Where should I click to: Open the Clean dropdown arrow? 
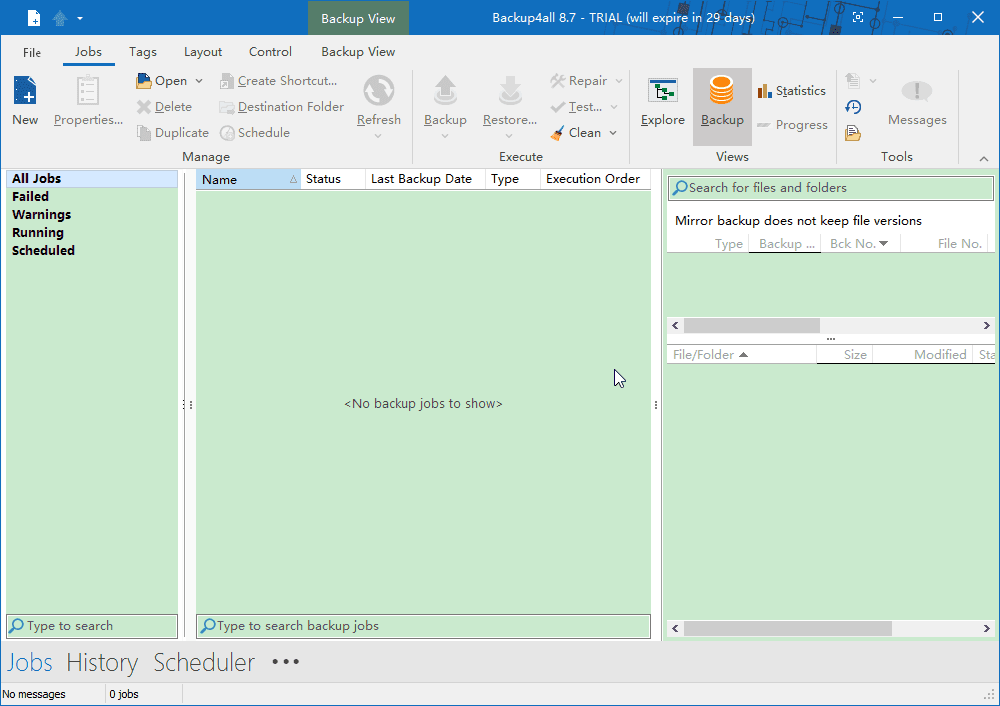(613, 133)
